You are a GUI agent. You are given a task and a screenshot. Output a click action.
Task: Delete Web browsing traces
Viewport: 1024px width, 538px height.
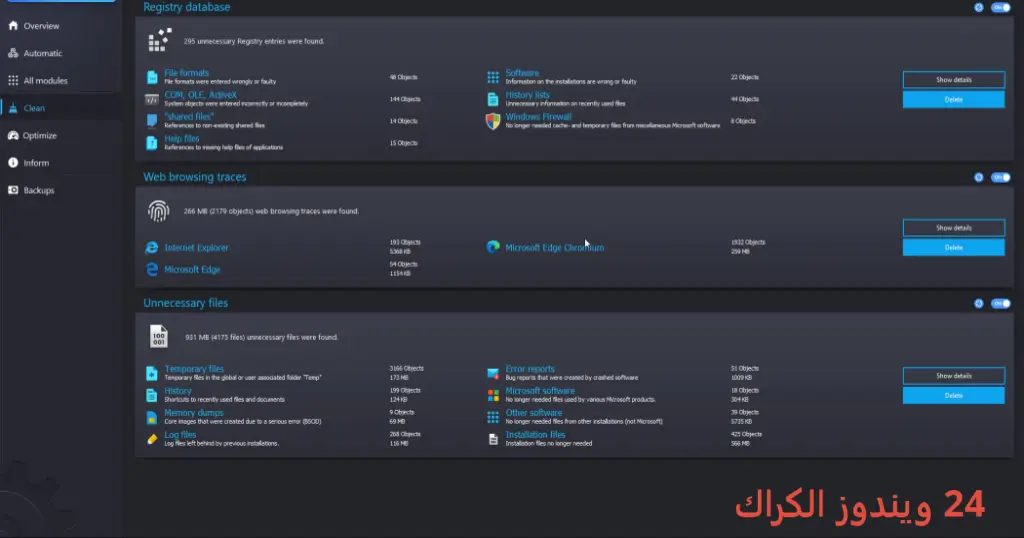pos(953,247)
